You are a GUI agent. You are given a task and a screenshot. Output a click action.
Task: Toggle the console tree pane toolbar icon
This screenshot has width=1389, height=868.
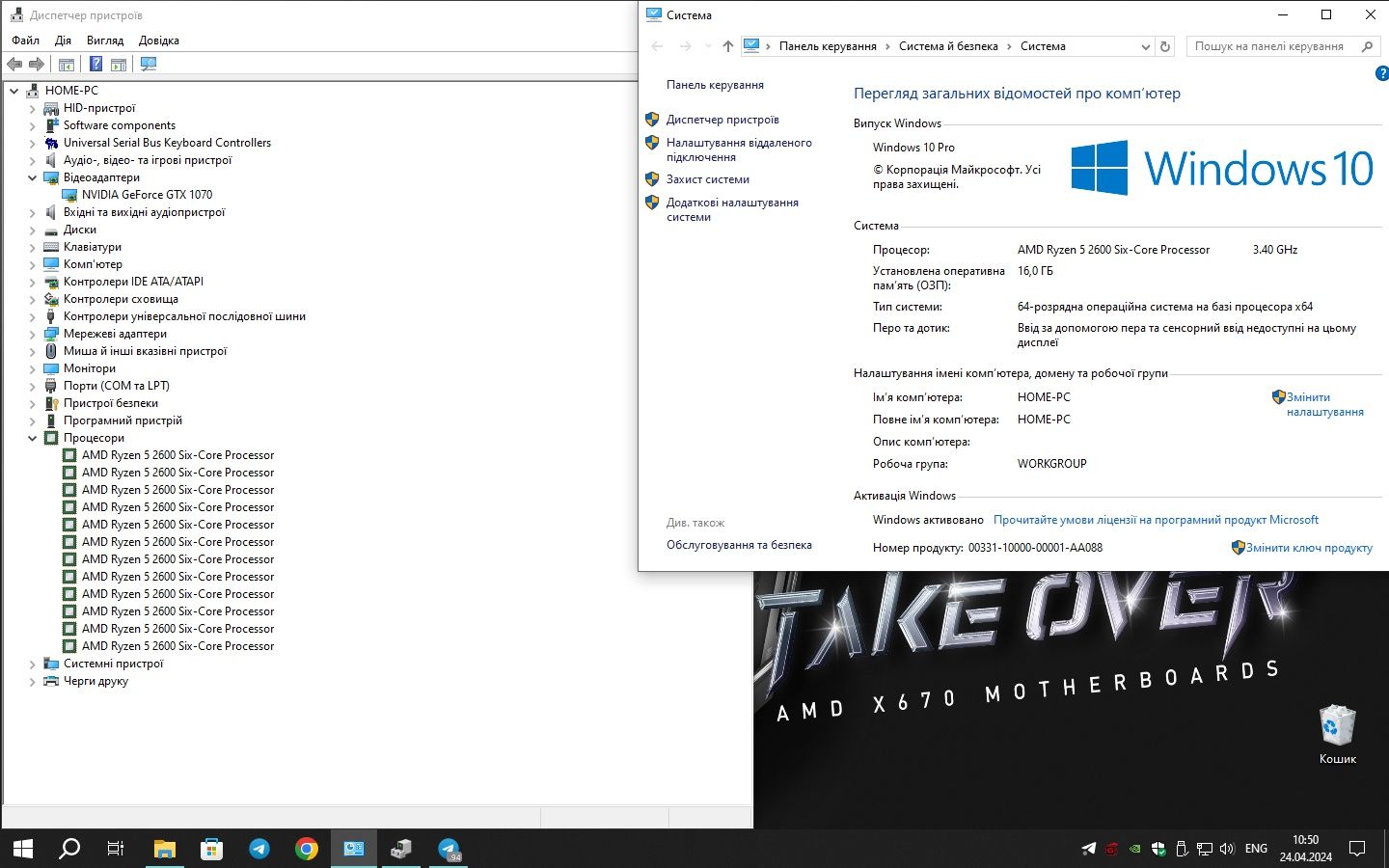pos(67,65)
